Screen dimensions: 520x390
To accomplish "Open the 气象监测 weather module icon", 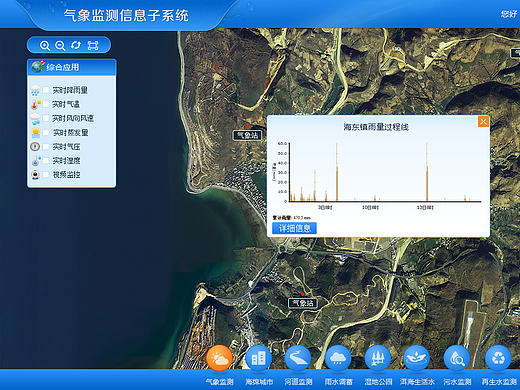I will (x=219, y=358).
